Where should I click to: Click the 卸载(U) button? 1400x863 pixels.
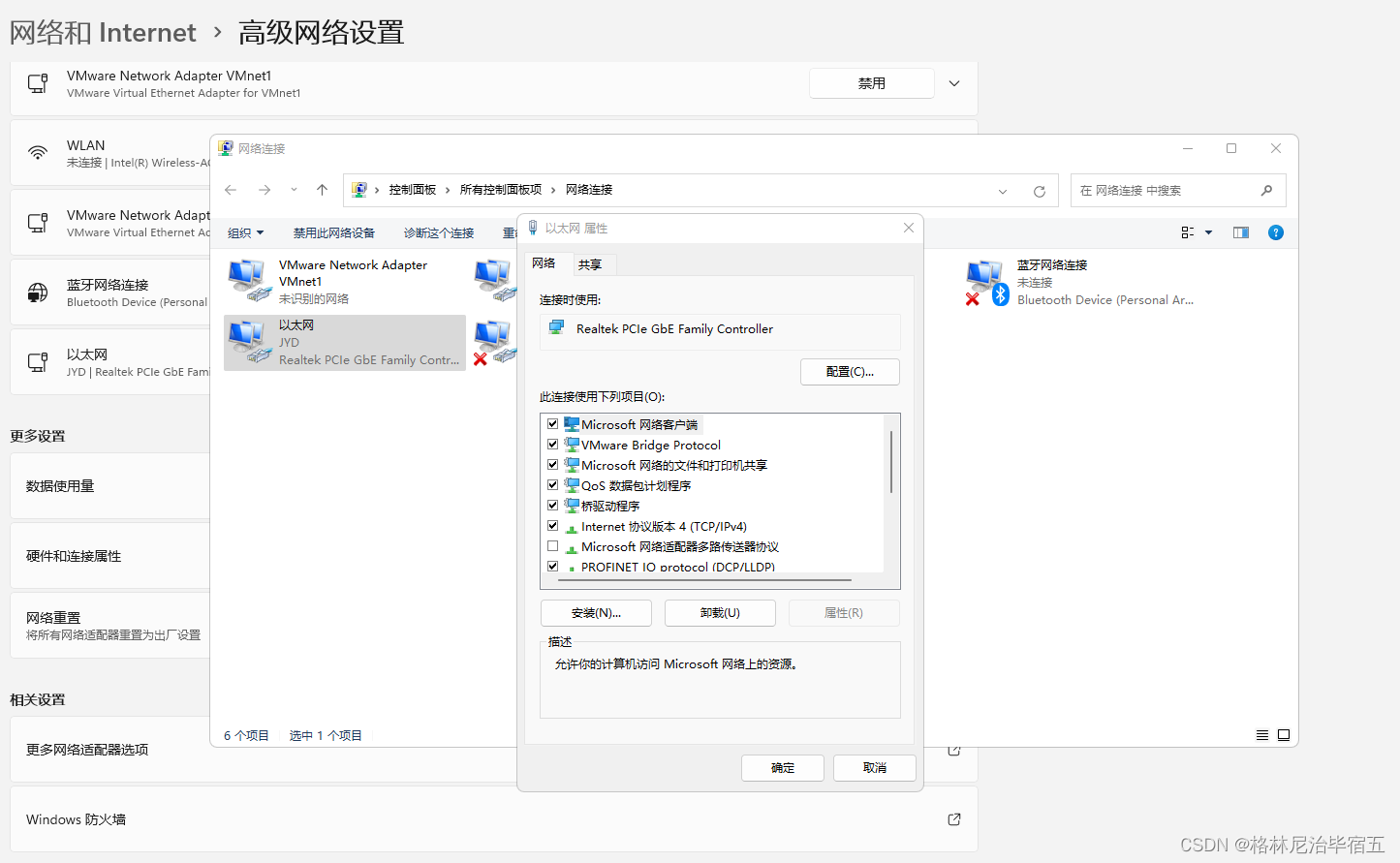pos(720,613)
